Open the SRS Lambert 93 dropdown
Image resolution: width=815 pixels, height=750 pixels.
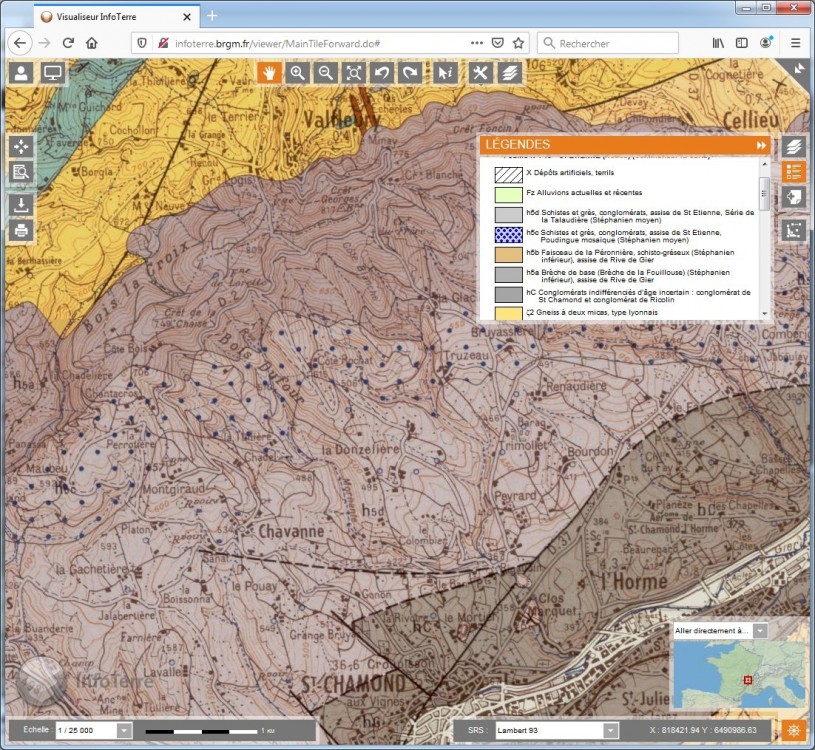612,731
